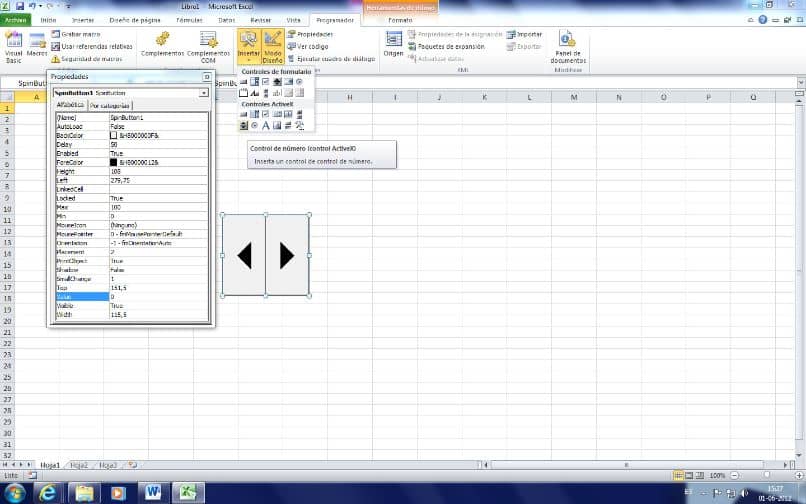The width and height of the screenshot is (806, 504).
Task: Insert the form check box control
Action: coord(265,81)
